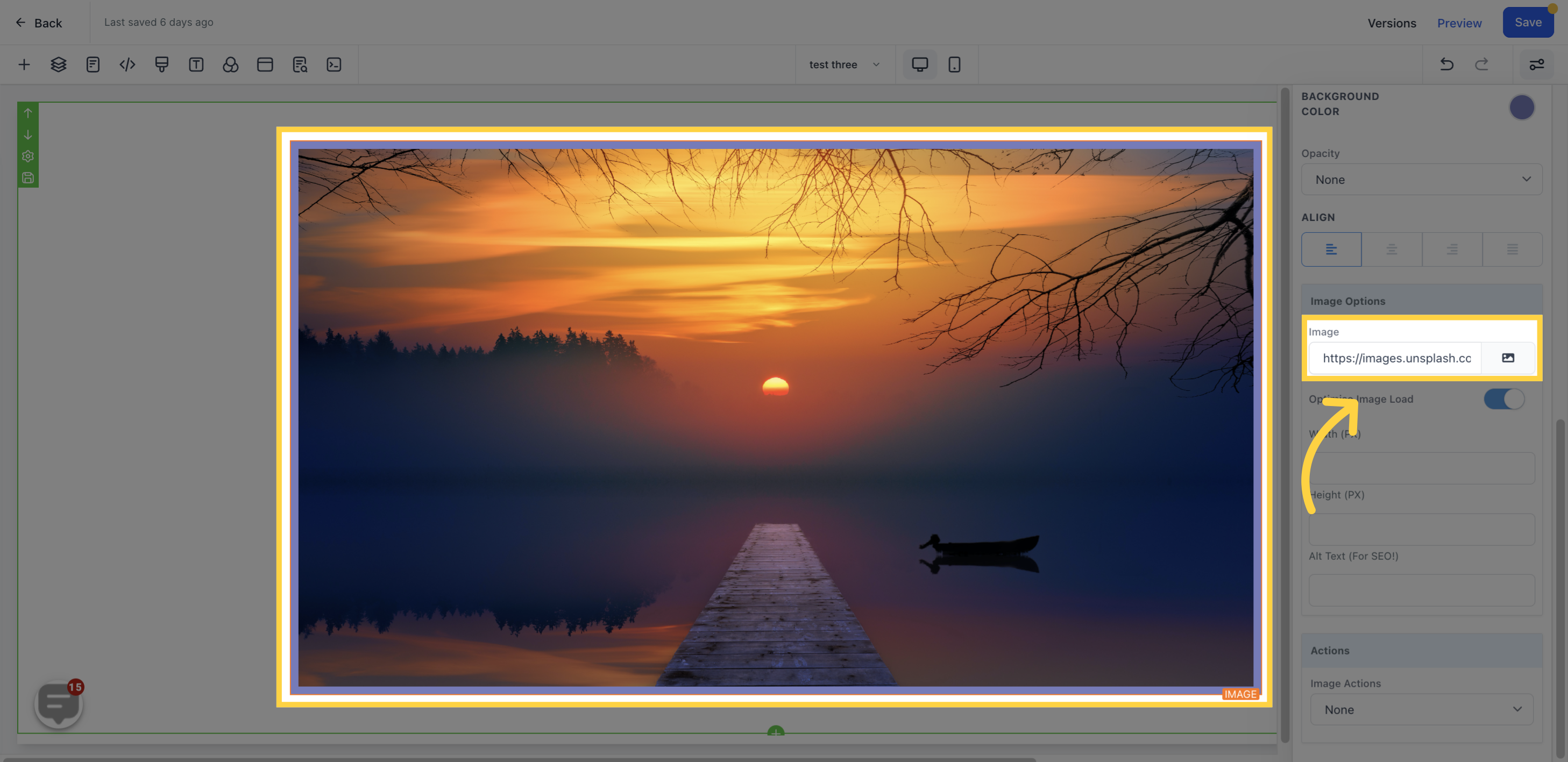Open the SEO search document icon
The width and height of the screenshot is (1568, 762).
[x=300, y=65]
